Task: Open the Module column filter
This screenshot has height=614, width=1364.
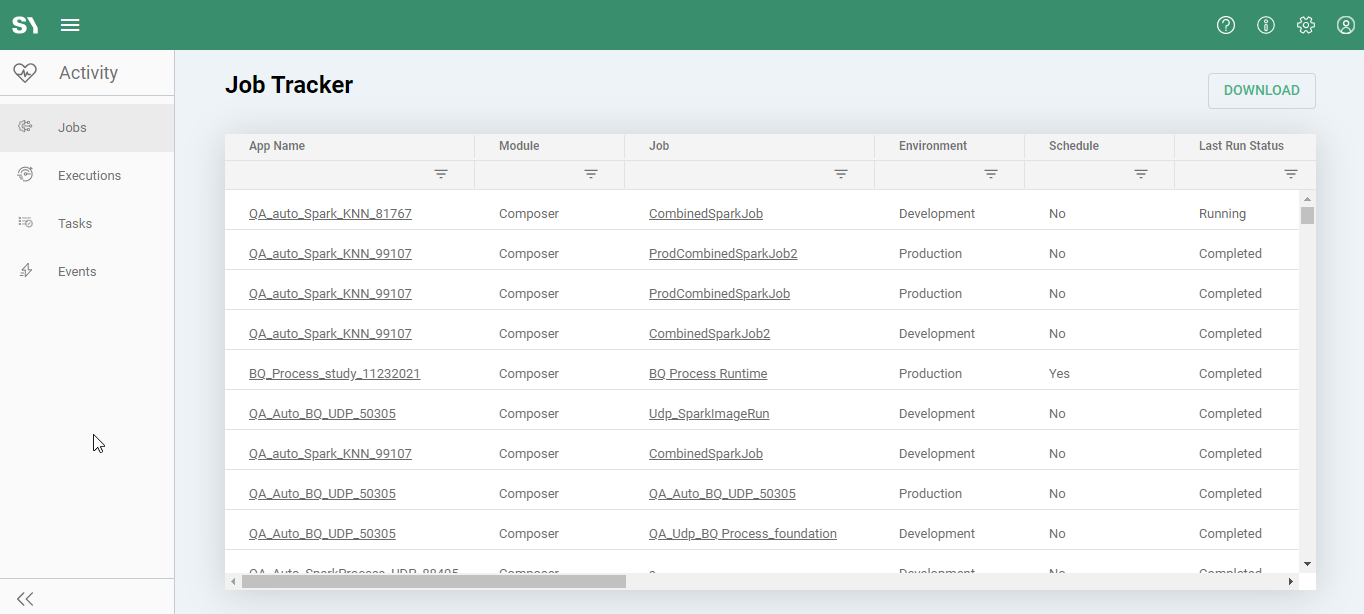Action: (591, 174)
